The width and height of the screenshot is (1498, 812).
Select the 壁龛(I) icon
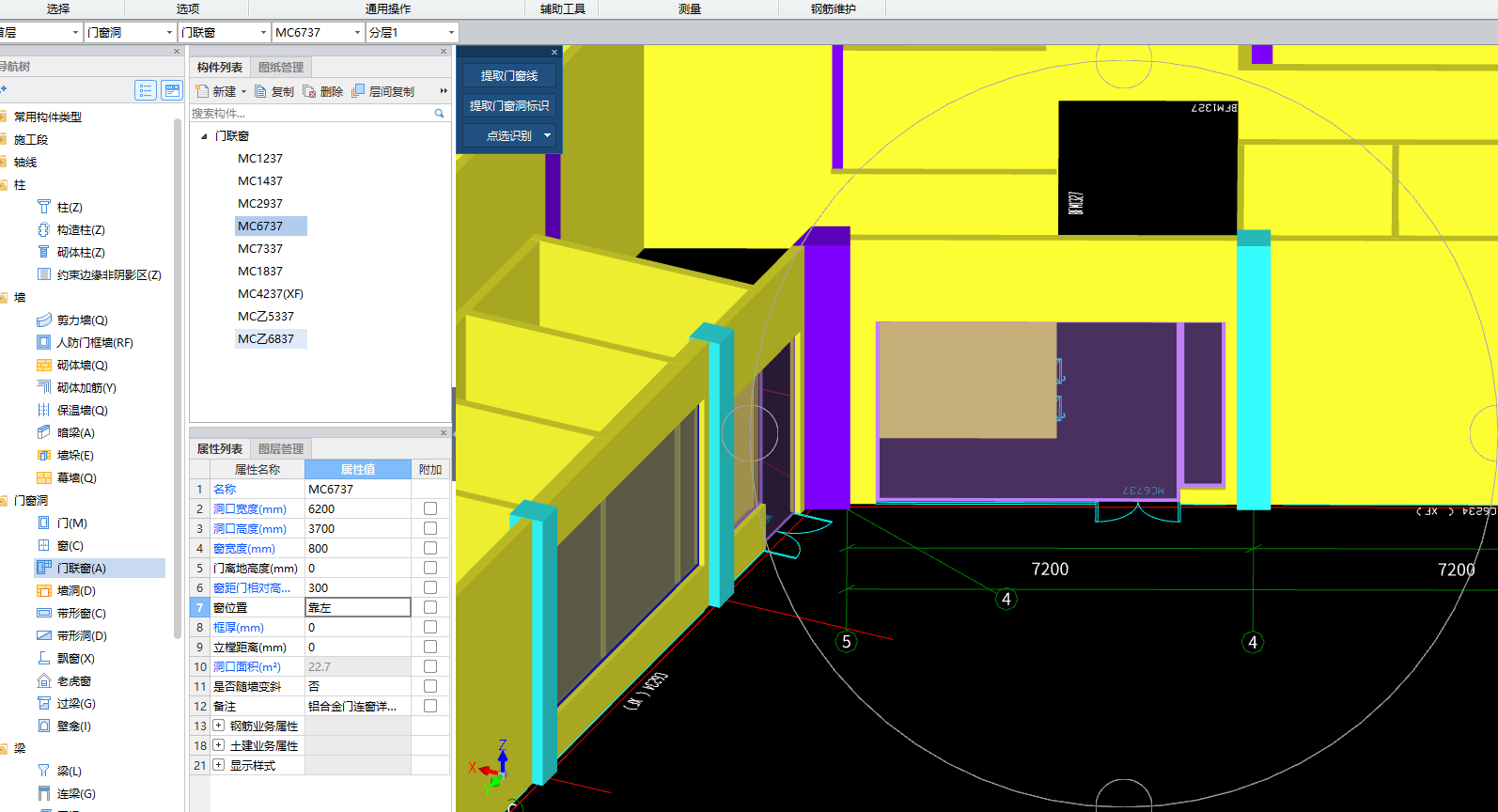point(43,726)
